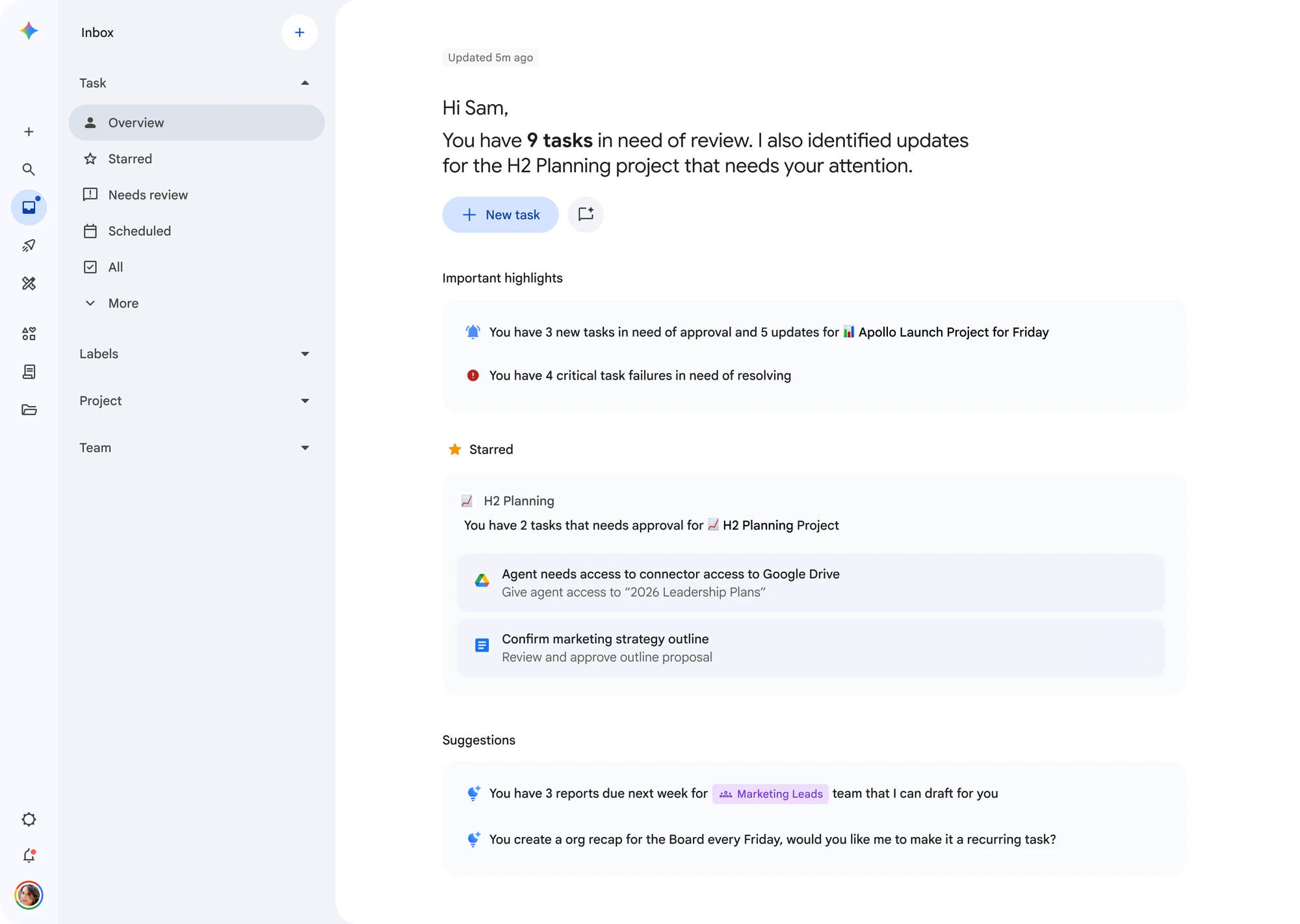Viewport: 1300px width, 924px height.
Task: Open the folder icon in the left rail
Action: 29,409
